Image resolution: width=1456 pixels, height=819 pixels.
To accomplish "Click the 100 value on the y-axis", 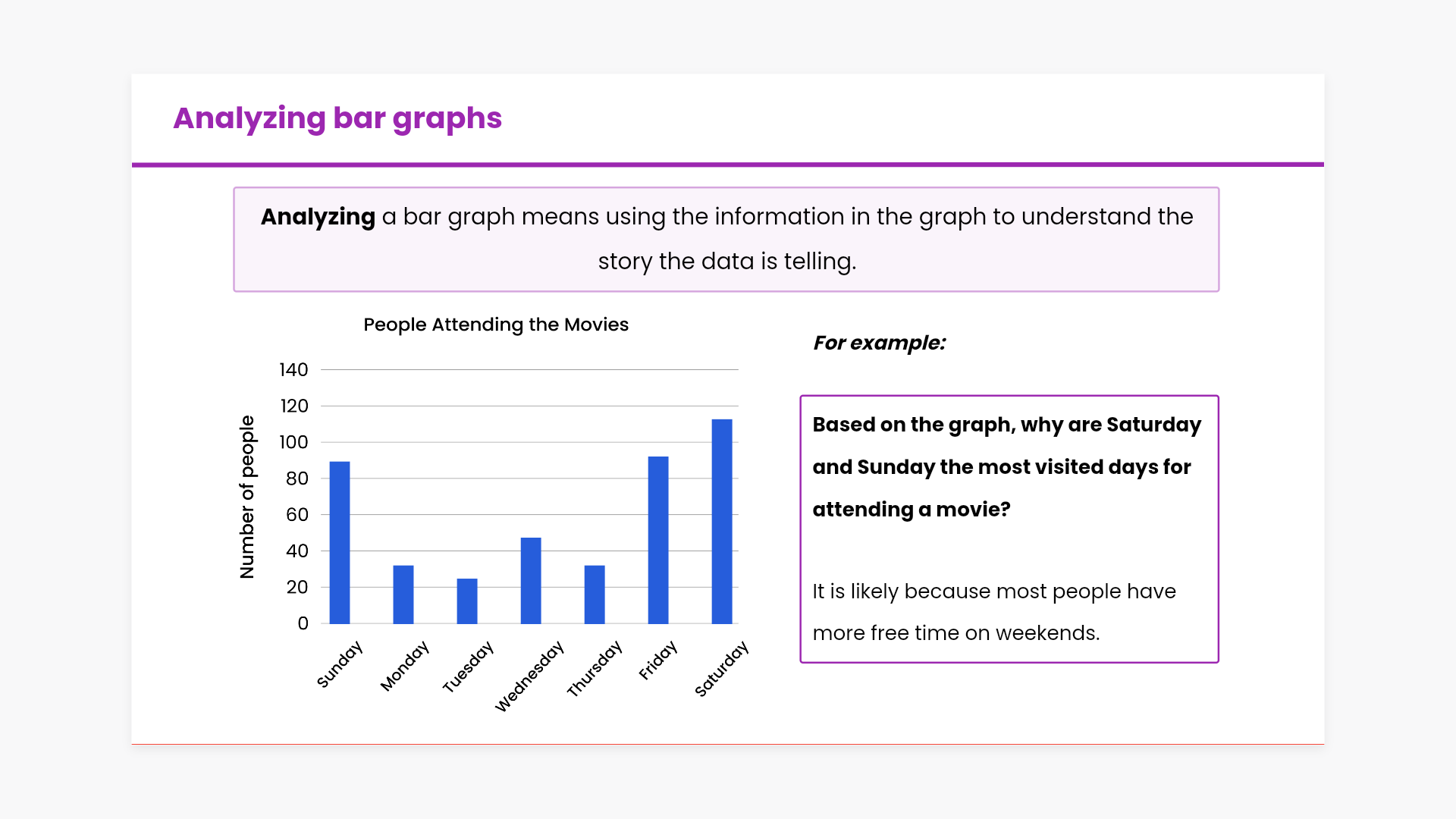I will (293, 442).
